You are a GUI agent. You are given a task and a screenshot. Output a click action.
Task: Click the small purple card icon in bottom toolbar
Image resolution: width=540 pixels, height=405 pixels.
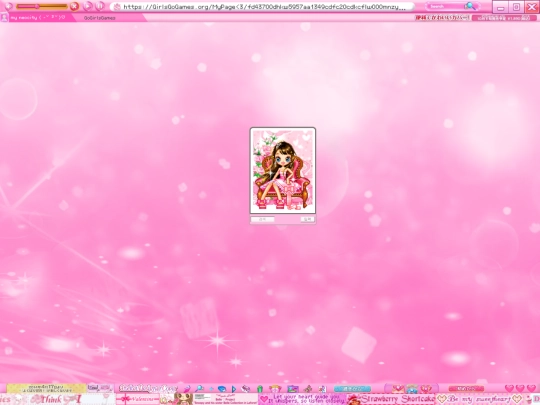point(100,388)
